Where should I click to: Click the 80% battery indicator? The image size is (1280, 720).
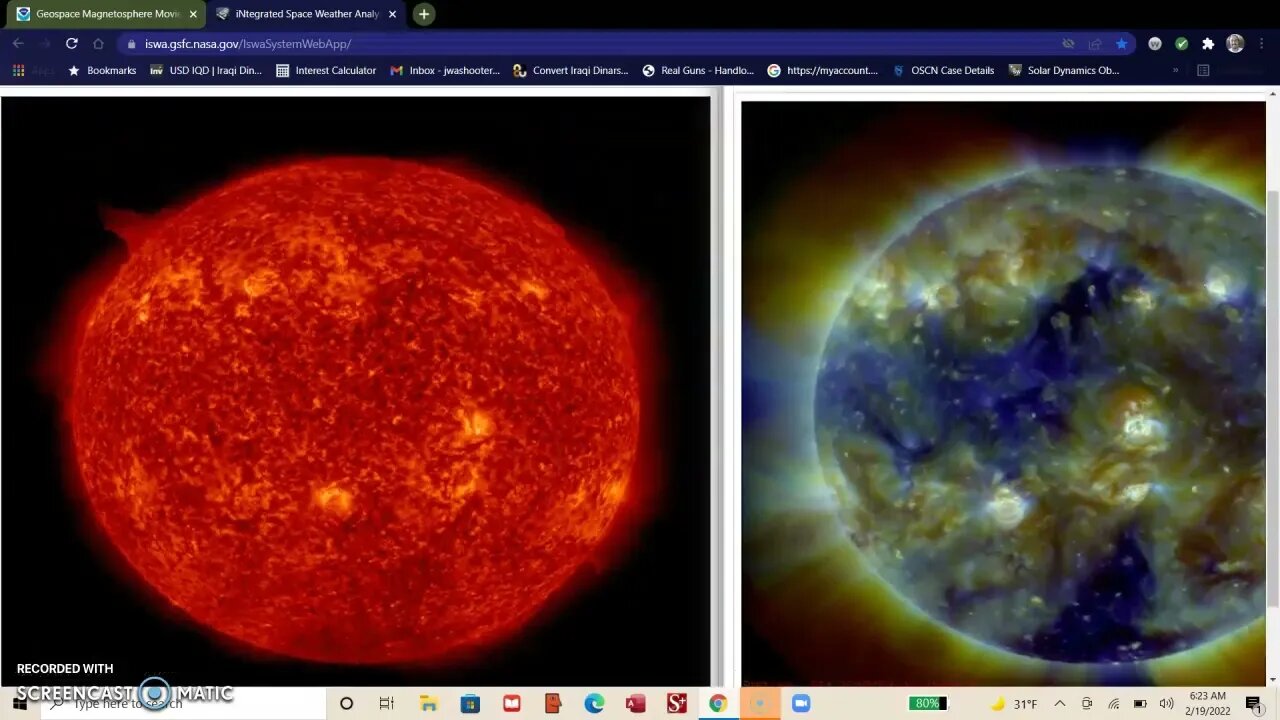[927, 704]
